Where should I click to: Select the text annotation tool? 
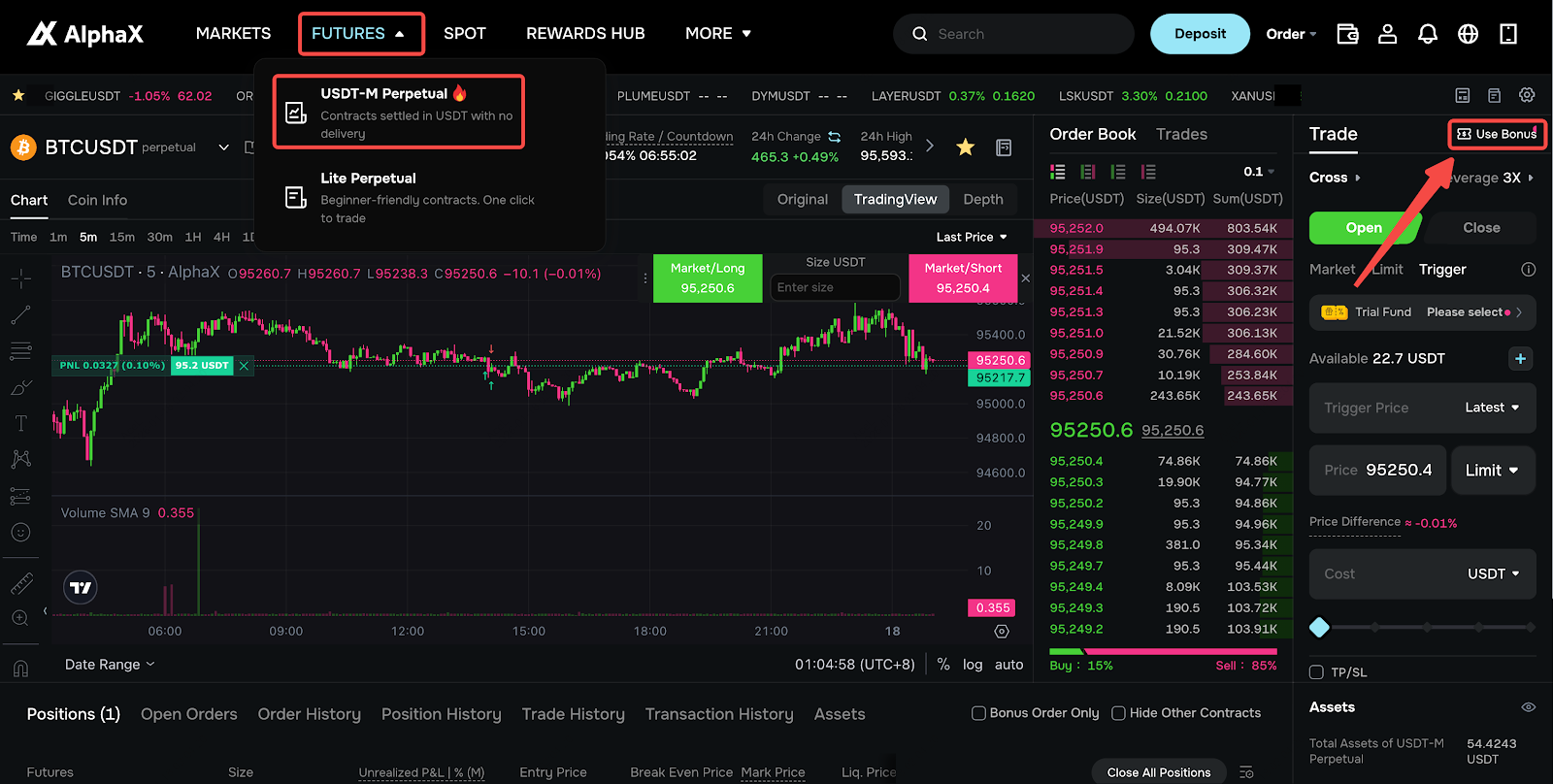20,423
